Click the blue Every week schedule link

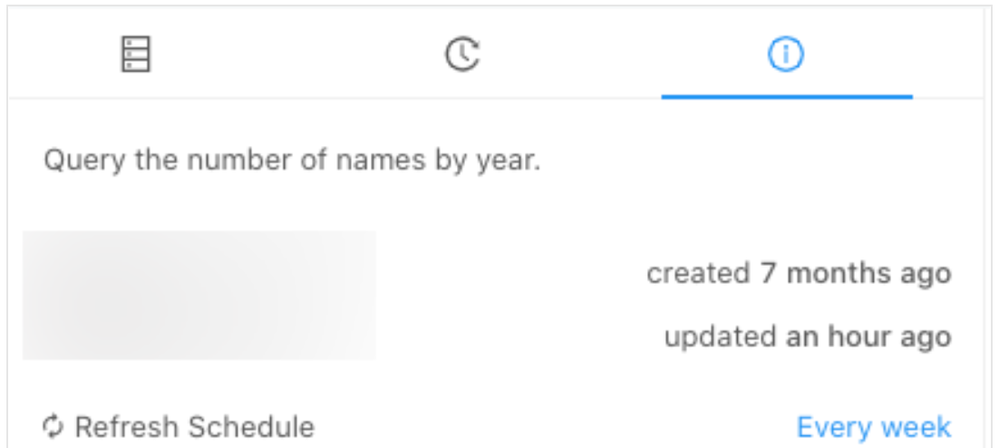point(873,427)
